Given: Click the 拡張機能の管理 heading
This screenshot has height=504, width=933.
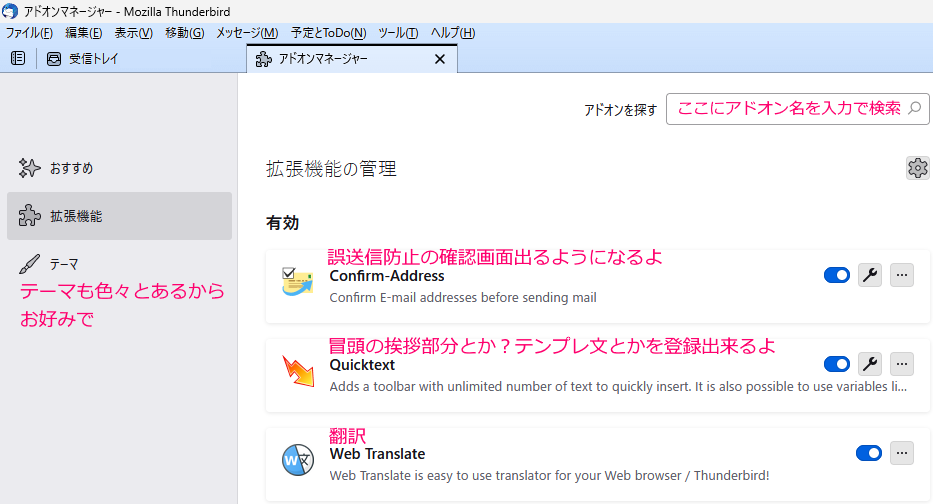Looking at the screenshot, I should point(331,169).
